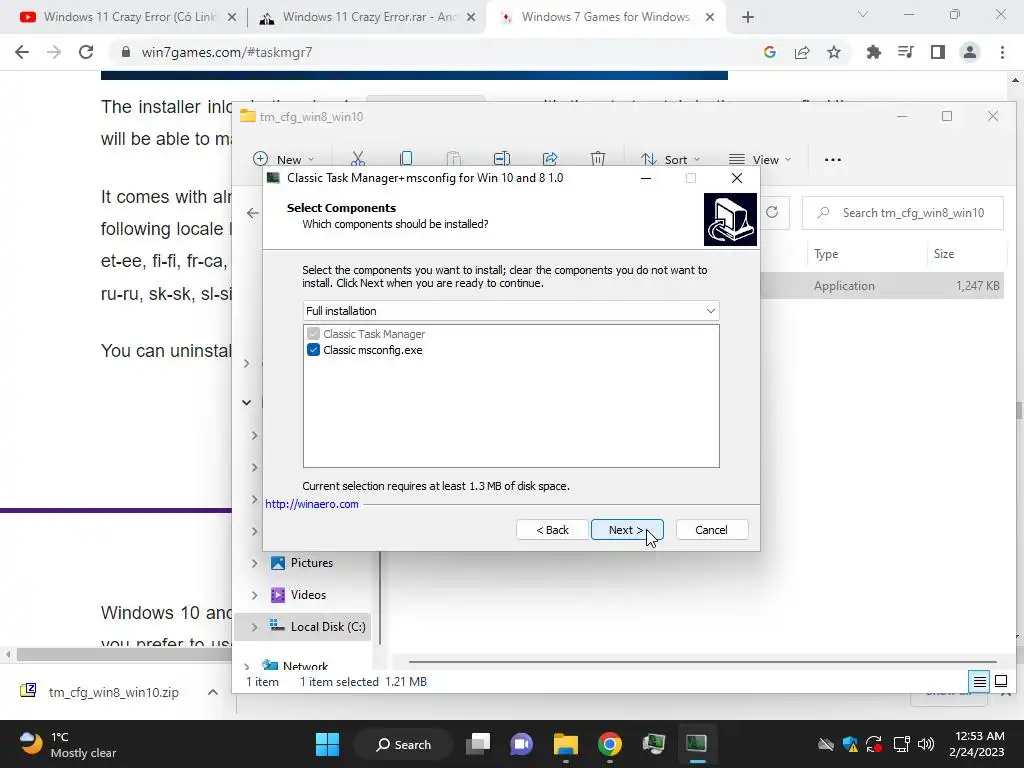Open the winaero.com link
The height and width of the screenshot is (768, 1024).
(x=312, y=504)
